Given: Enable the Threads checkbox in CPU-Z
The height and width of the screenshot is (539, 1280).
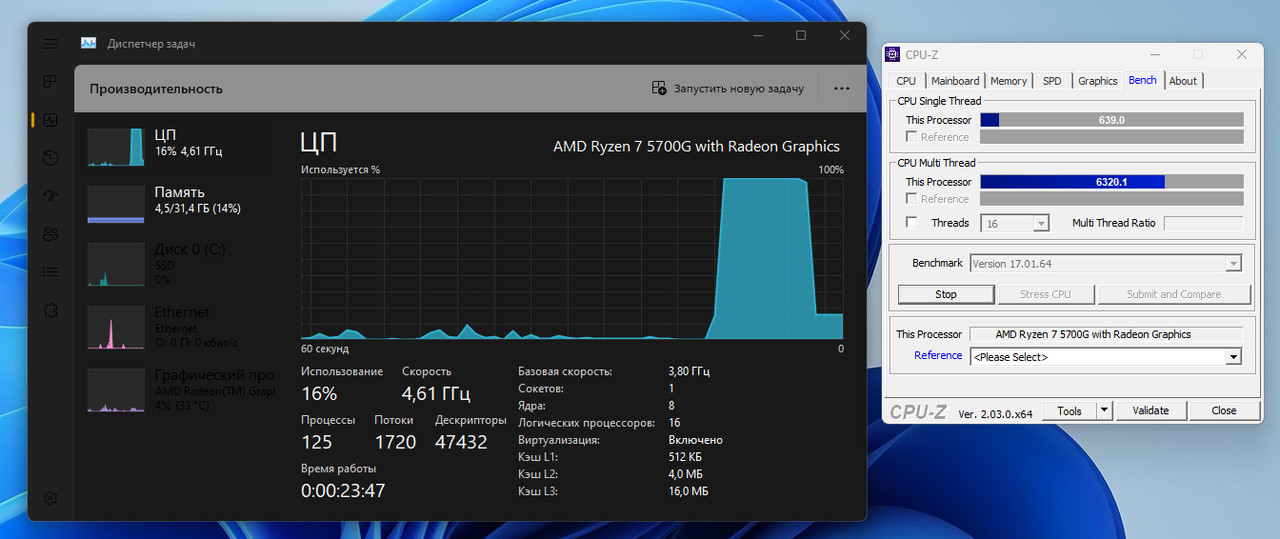Looking at the screenshot, I should 911,223.
